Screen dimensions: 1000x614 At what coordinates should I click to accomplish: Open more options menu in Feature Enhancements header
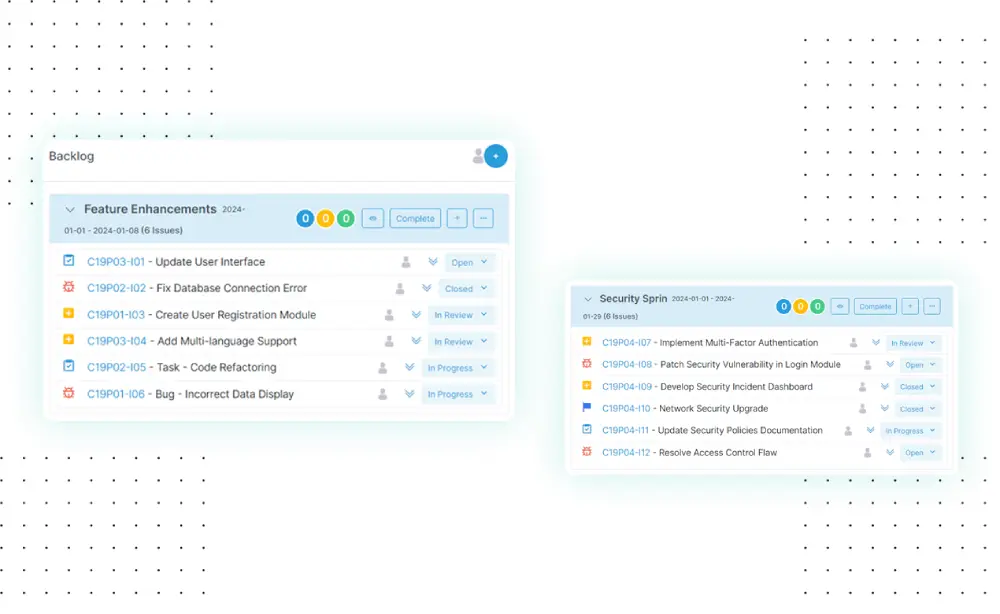point(483,218)
